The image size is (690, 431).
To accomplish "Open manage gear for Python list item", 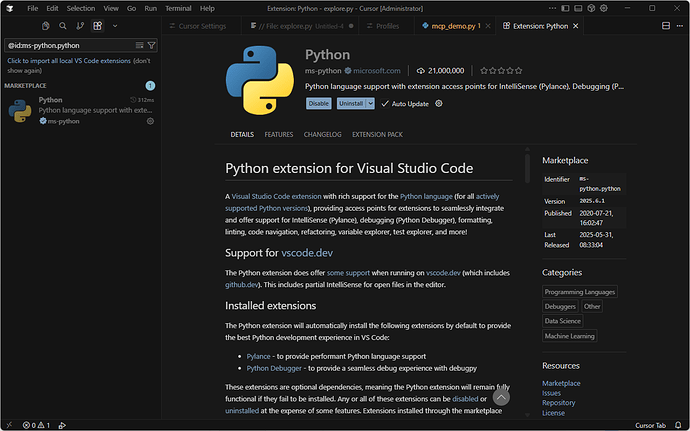I will click(150, 121).
